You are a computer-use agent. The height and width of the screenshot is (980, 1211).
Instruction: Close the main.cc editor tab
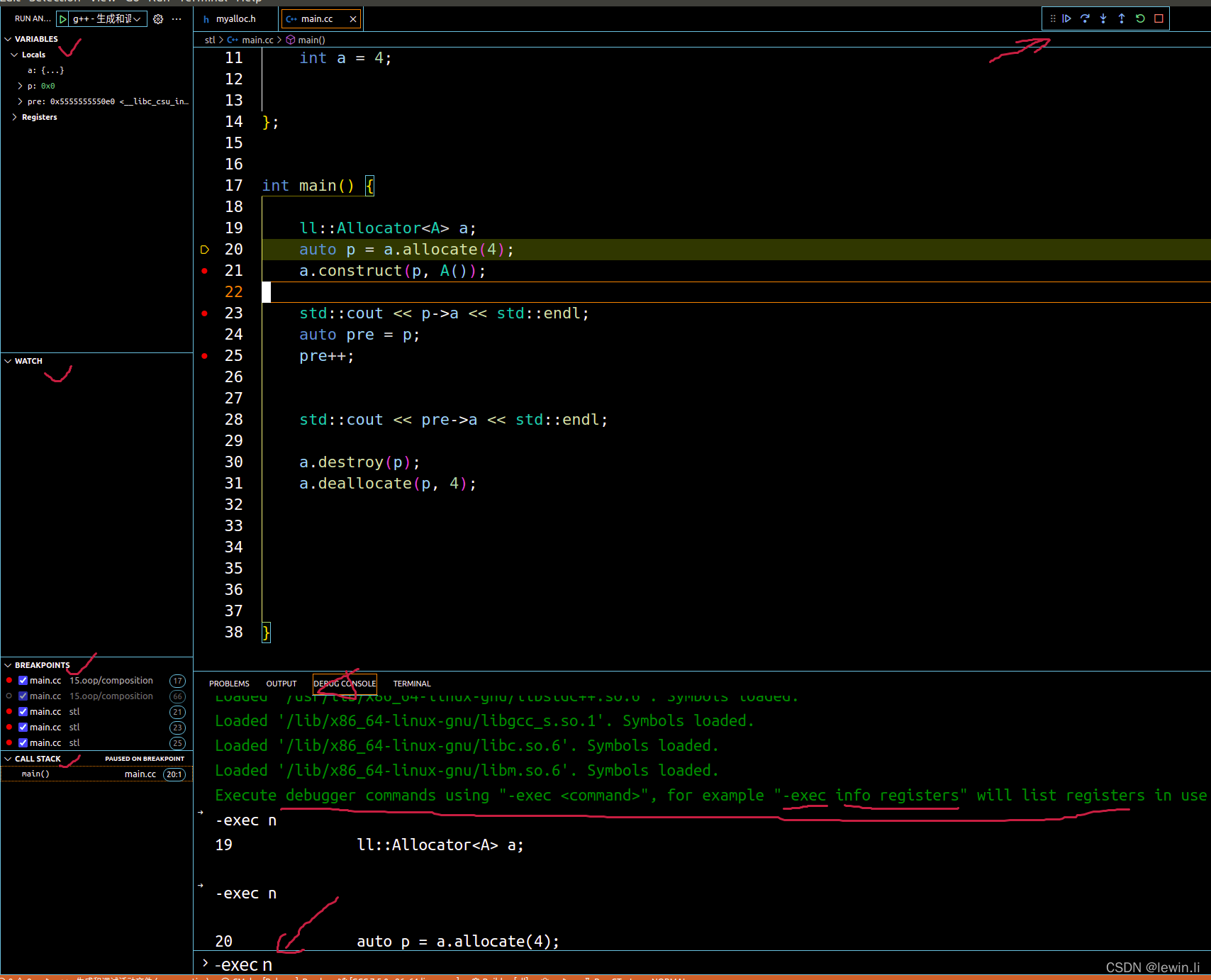(353, 19)
